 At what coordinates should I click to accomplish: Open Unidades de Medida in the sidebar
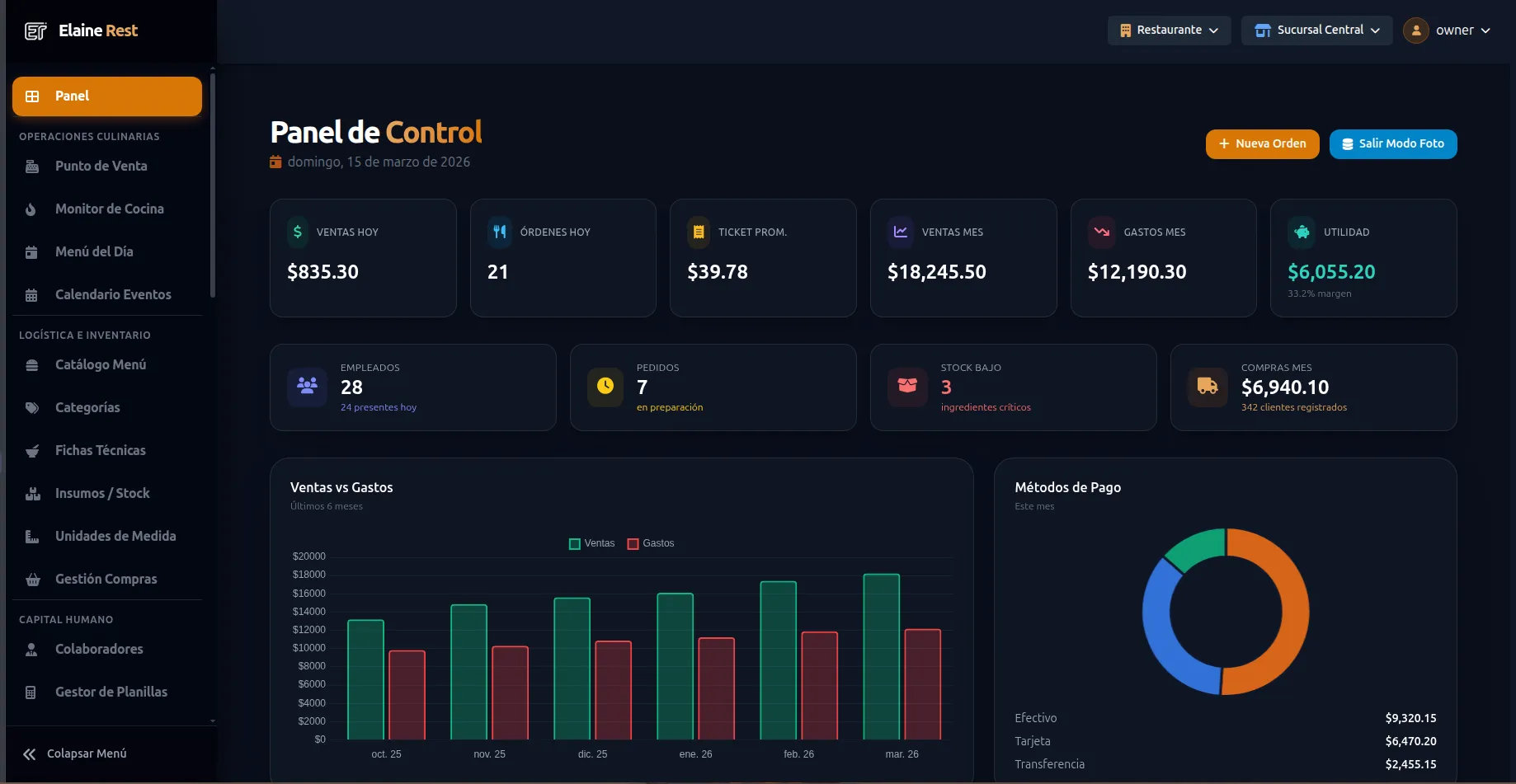click(107, 537)
